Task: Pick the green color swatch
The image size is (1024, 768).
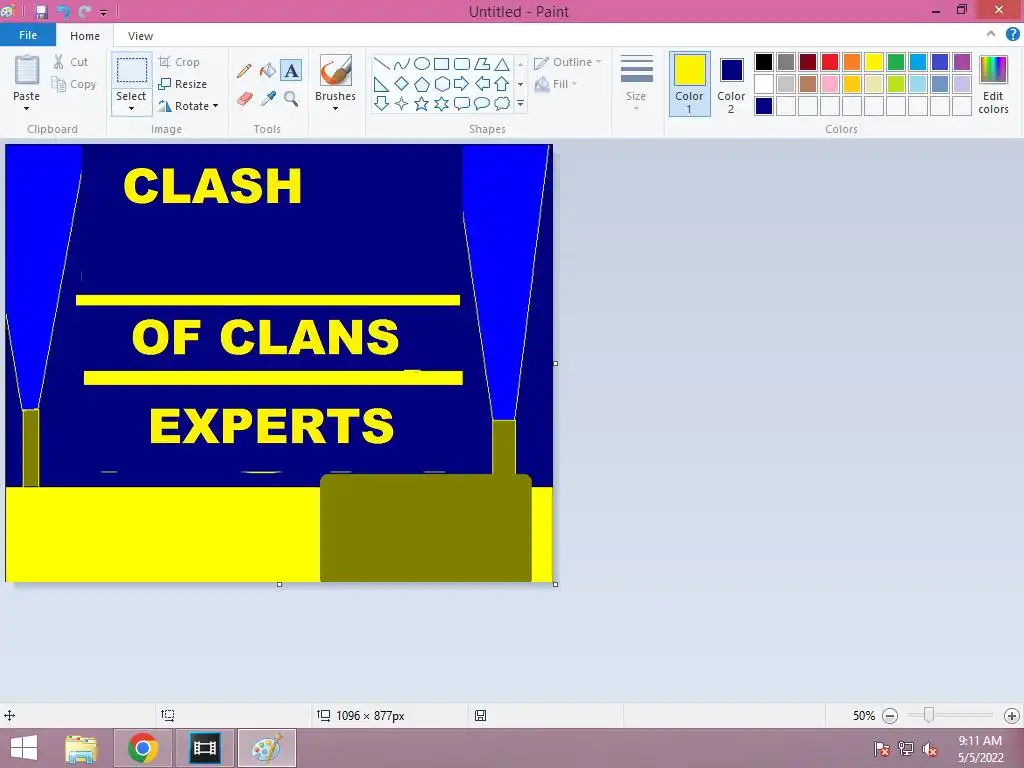Action: [896, 62]
